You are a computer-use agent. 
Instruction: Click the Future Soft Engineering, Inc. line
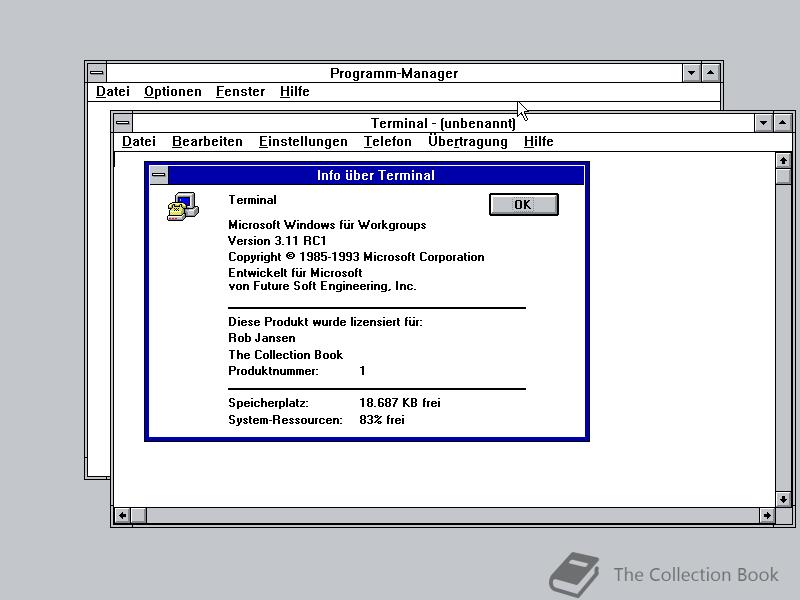(322, 286)
